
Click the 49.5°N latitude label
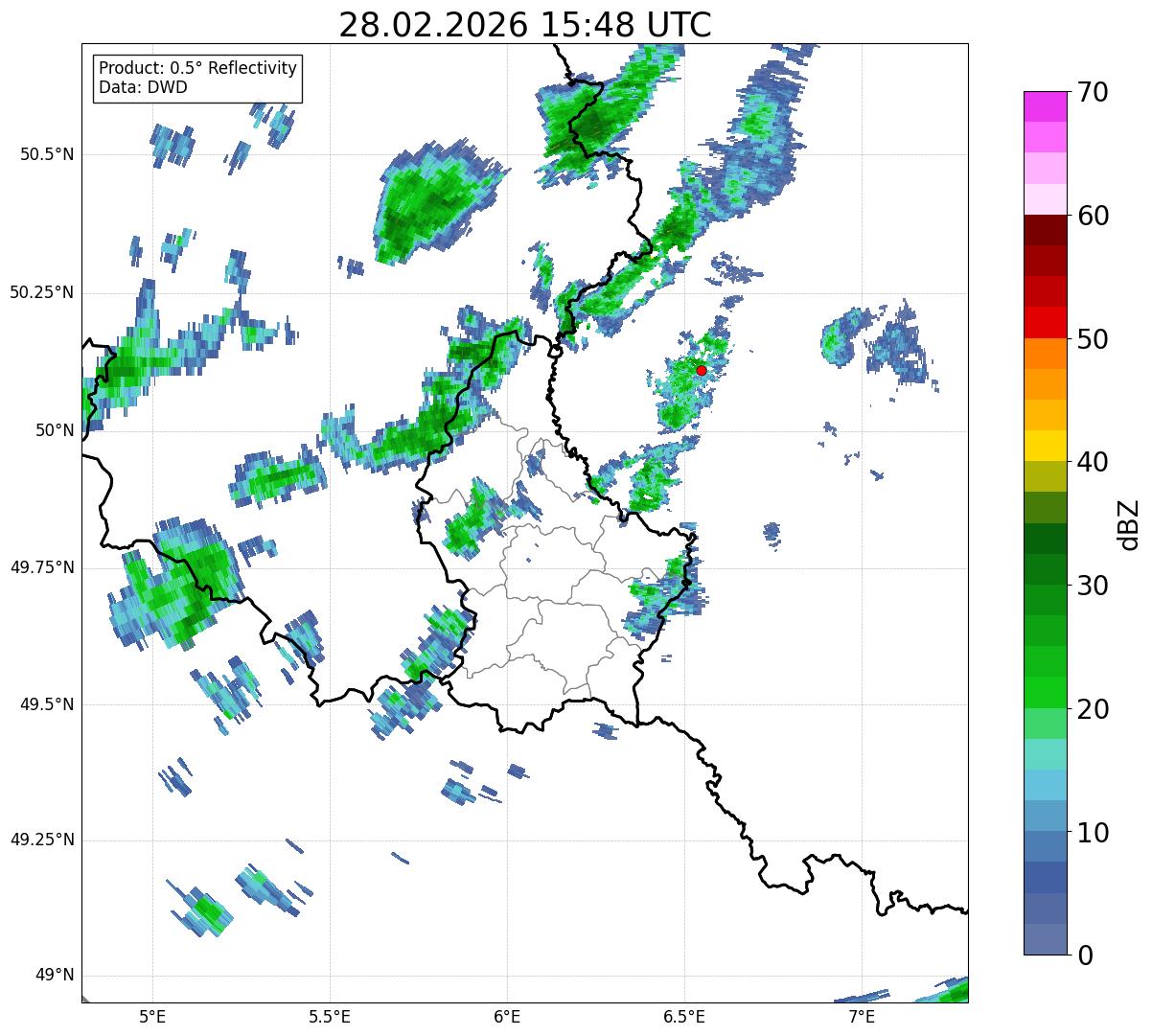pos(47,704)
